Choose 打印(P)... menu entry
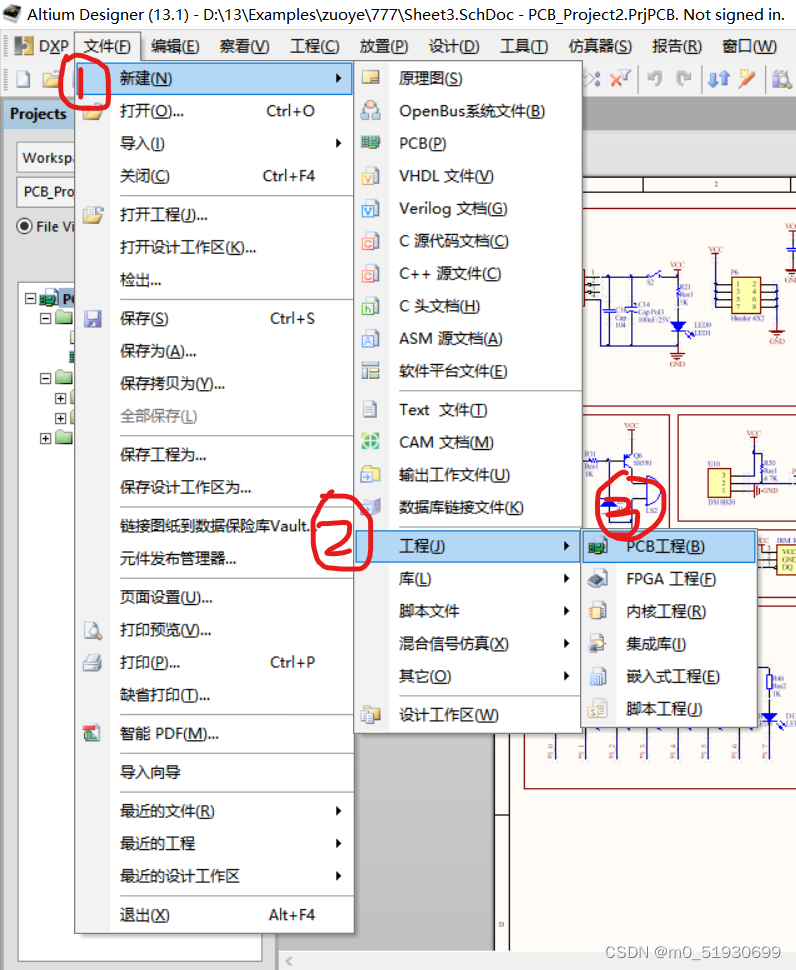Image resolution: width=796 pixels, height=970 pixels. tap(214, 663)
